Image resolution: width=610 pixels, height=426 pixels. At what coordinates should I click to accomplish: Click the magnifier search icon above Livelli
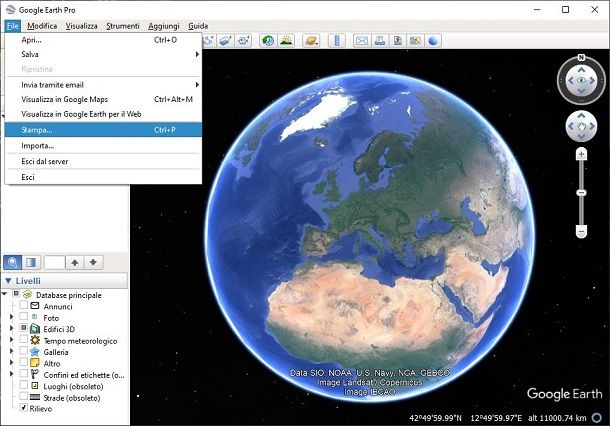coord(12,263)
